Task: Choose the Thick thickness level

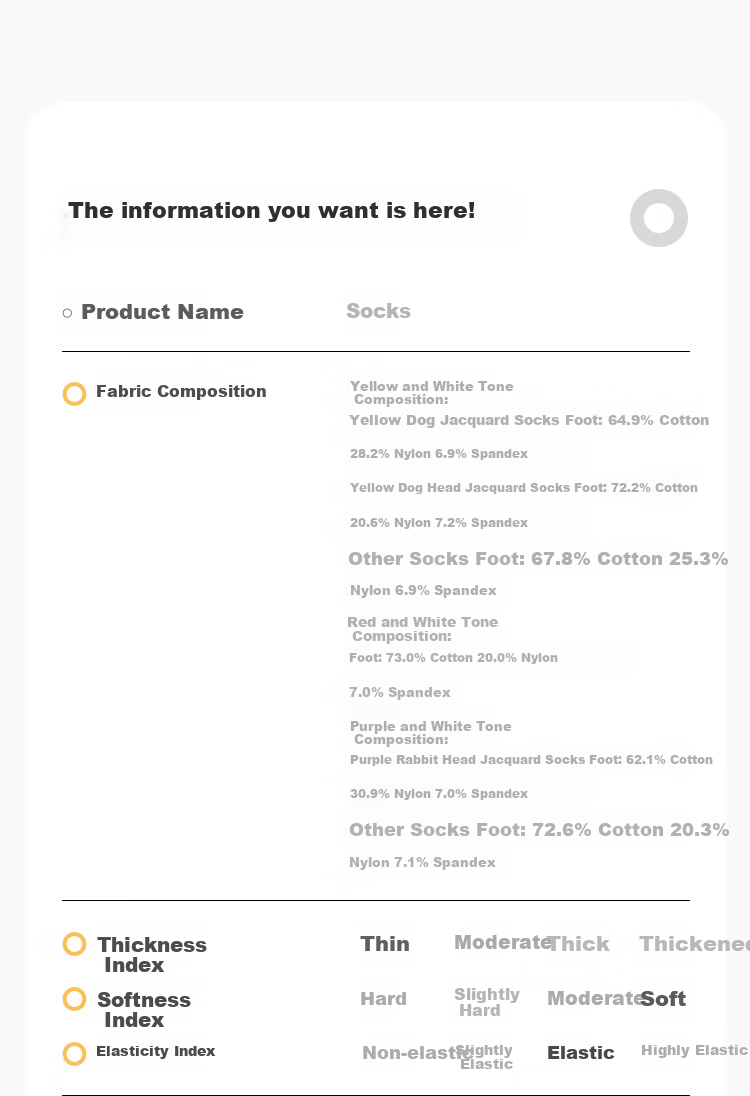Action: click(579, 944)
